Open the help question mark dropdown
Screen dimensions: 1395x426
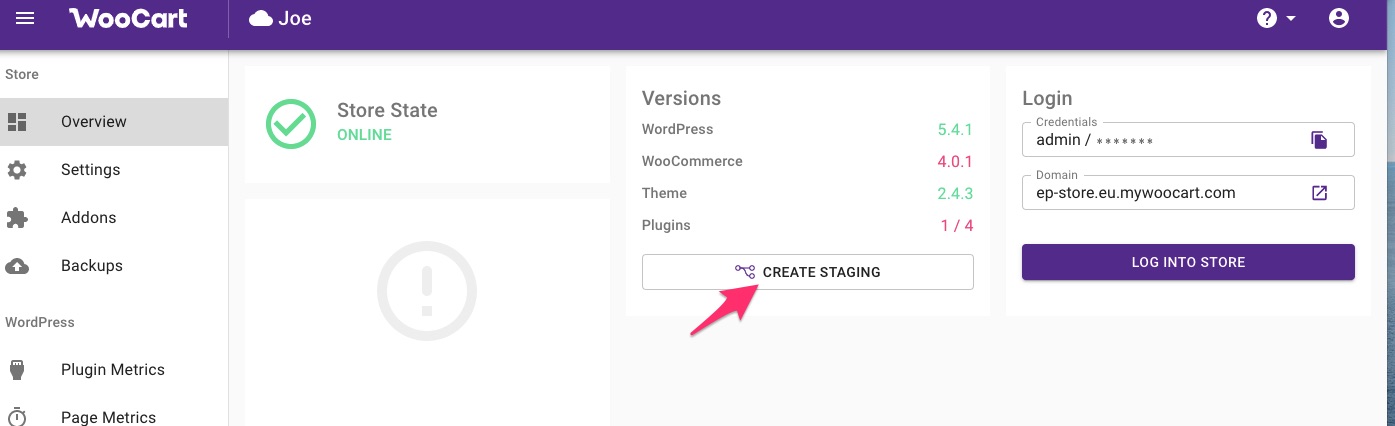coord(1275,19)
